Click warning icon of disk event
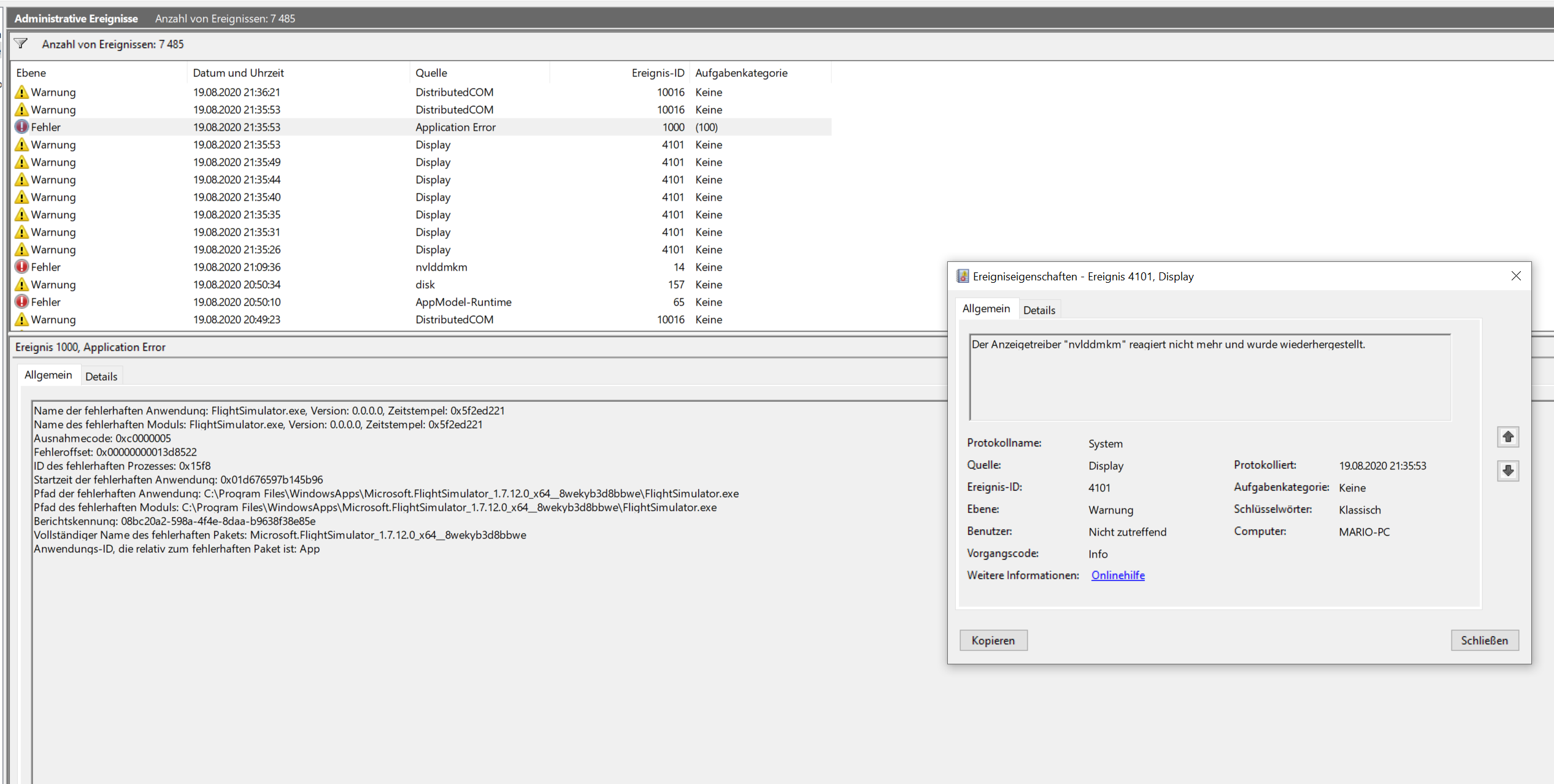1554x784 pixels. pyautogui.click(x=21, y=285)
